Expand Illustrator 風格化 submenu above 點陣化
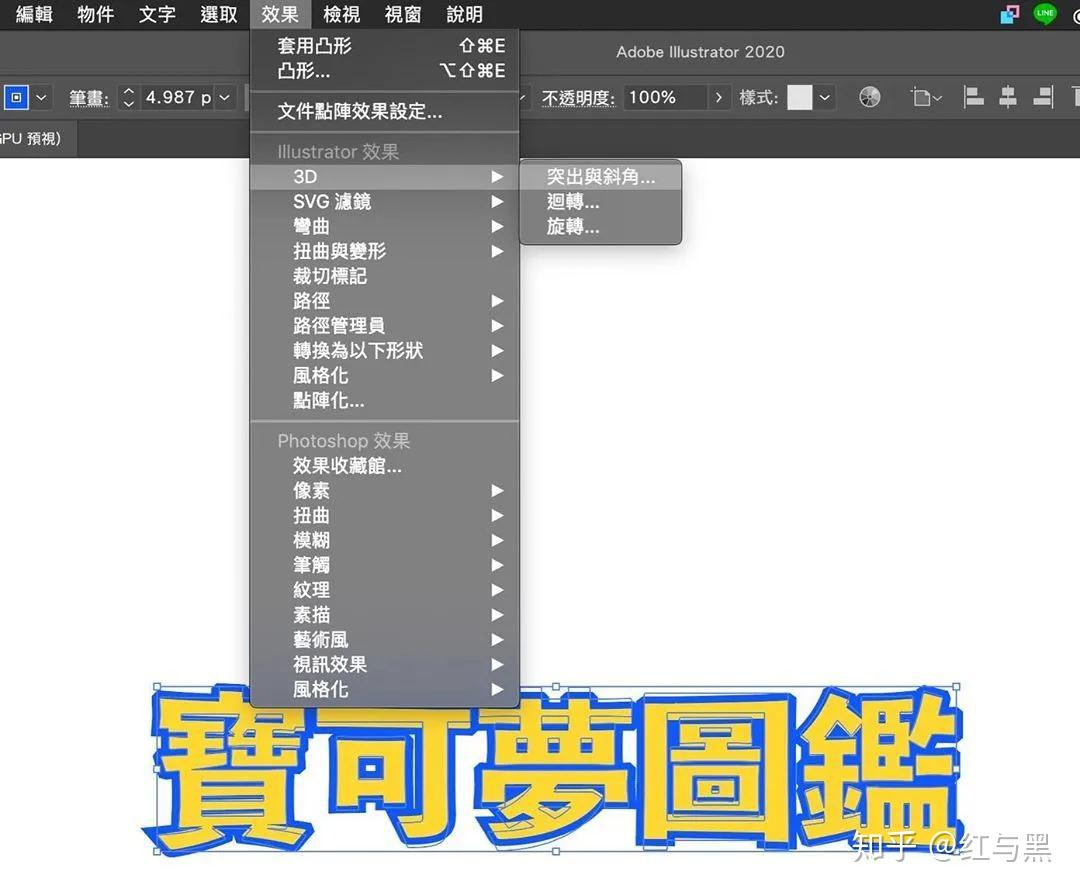Screen dimensions: 1080x892 point(384,375)
